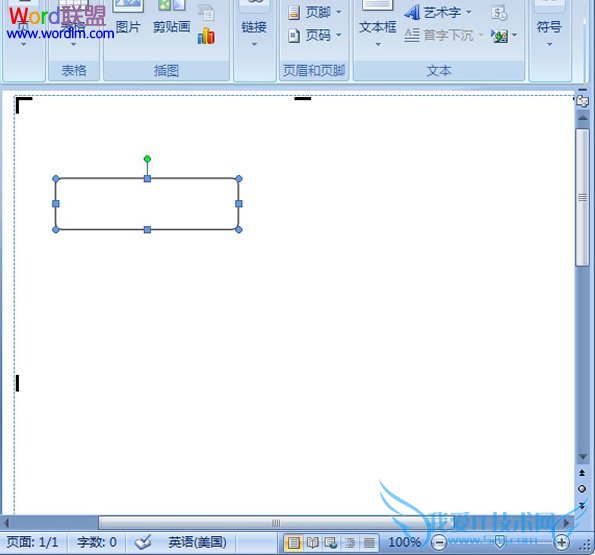This screenshot has height=555, width=595.
Task: Open the zoom dialog via 100%
Action: (x=404, y=542)
